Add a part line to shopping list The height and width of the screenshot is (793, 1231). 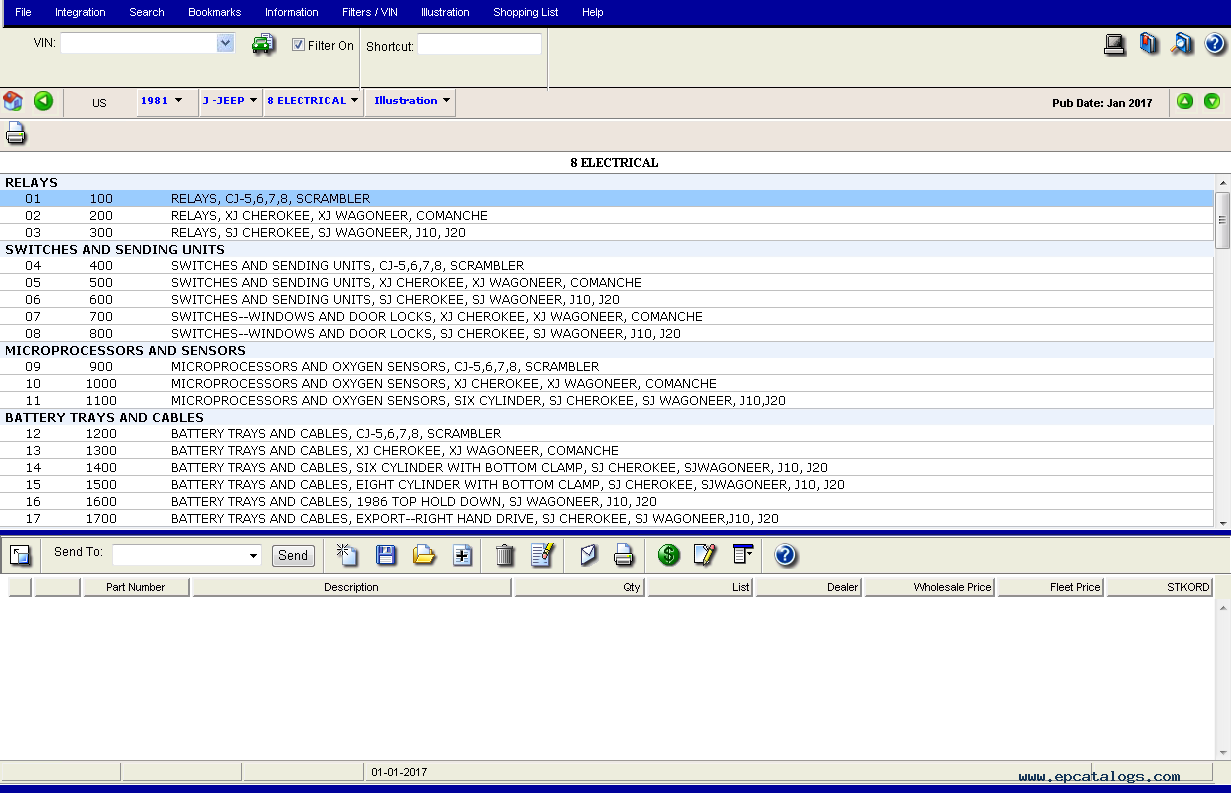pos(462,555)
